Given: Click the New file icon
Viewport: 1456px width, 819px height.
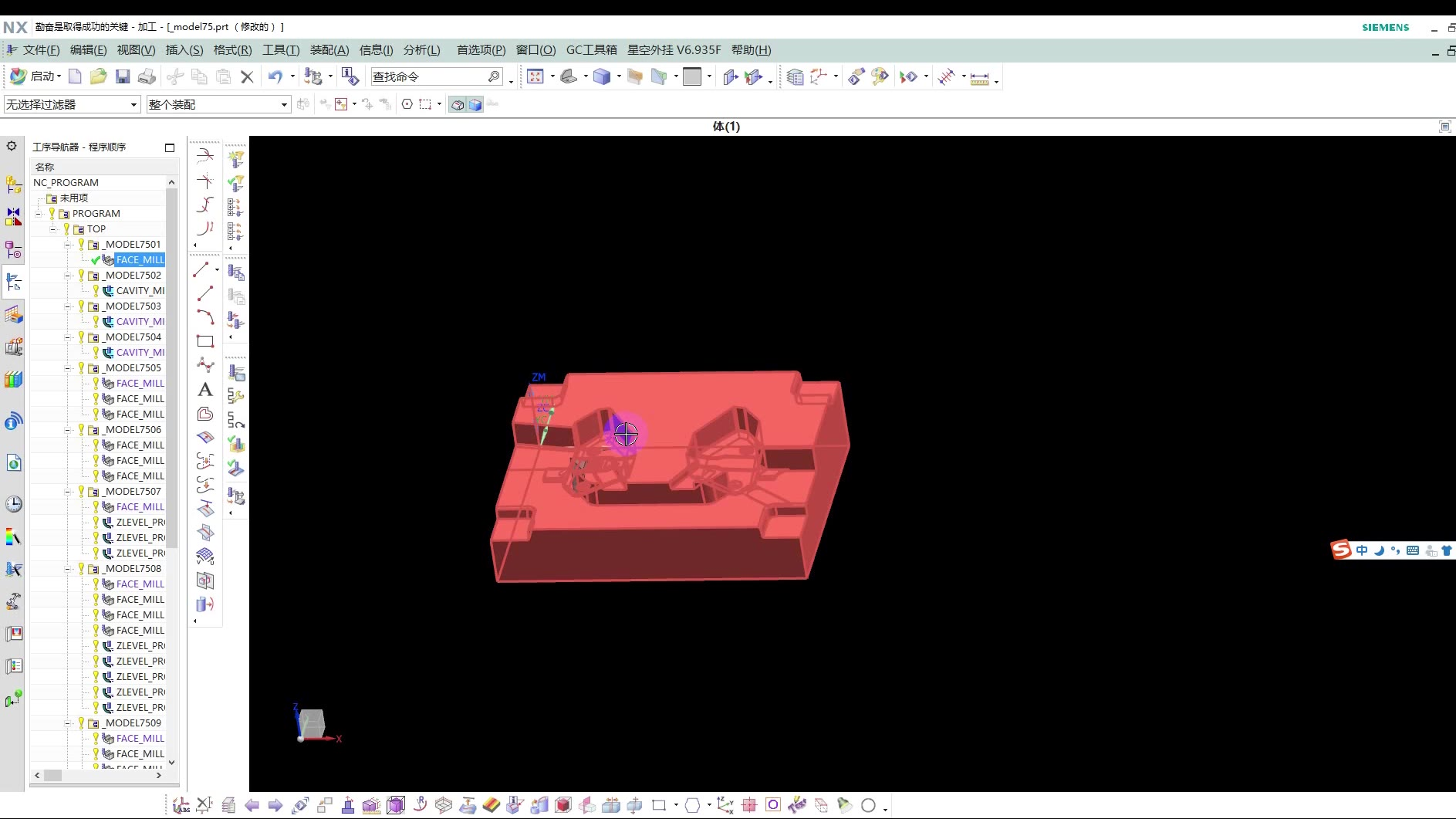Looking at the screenshot, I should click(x=75, y=76).
